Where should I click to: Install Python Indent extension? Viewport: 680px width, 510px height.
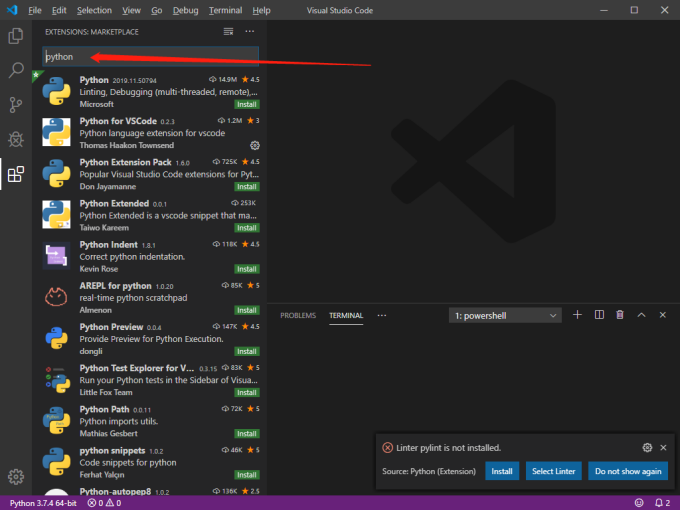click(247, 269)
